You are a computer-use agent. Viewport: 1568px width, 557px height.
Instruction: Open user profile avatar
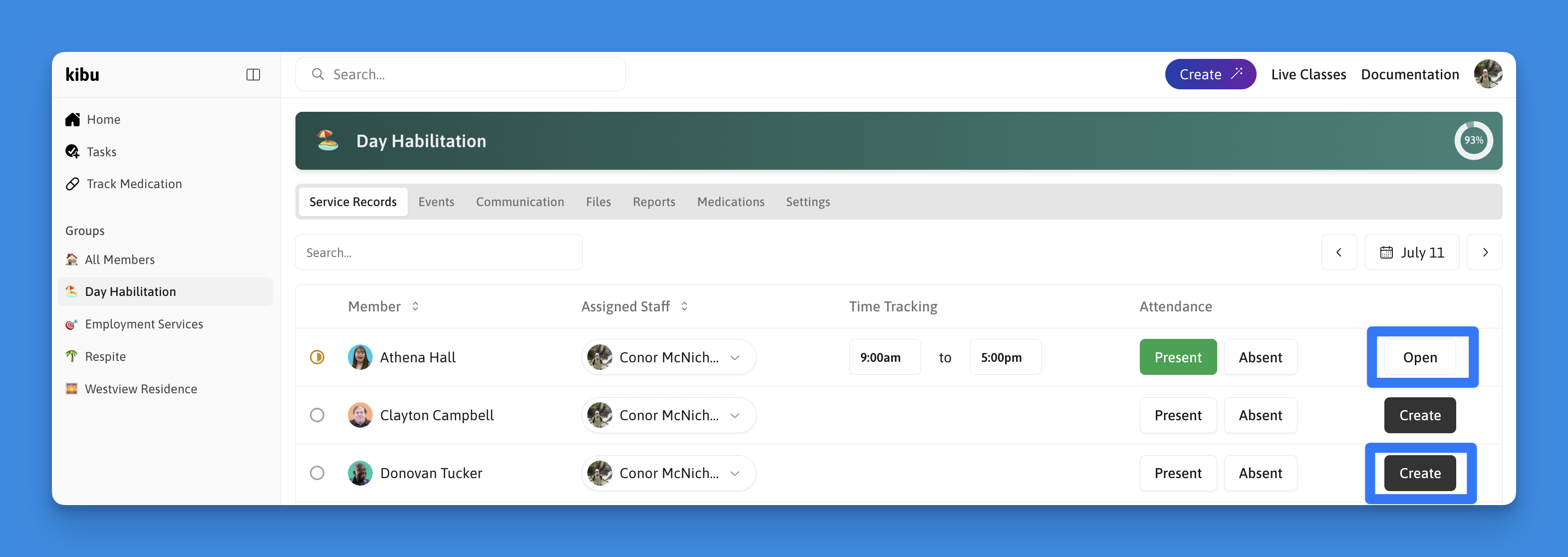coord(1488,74)
